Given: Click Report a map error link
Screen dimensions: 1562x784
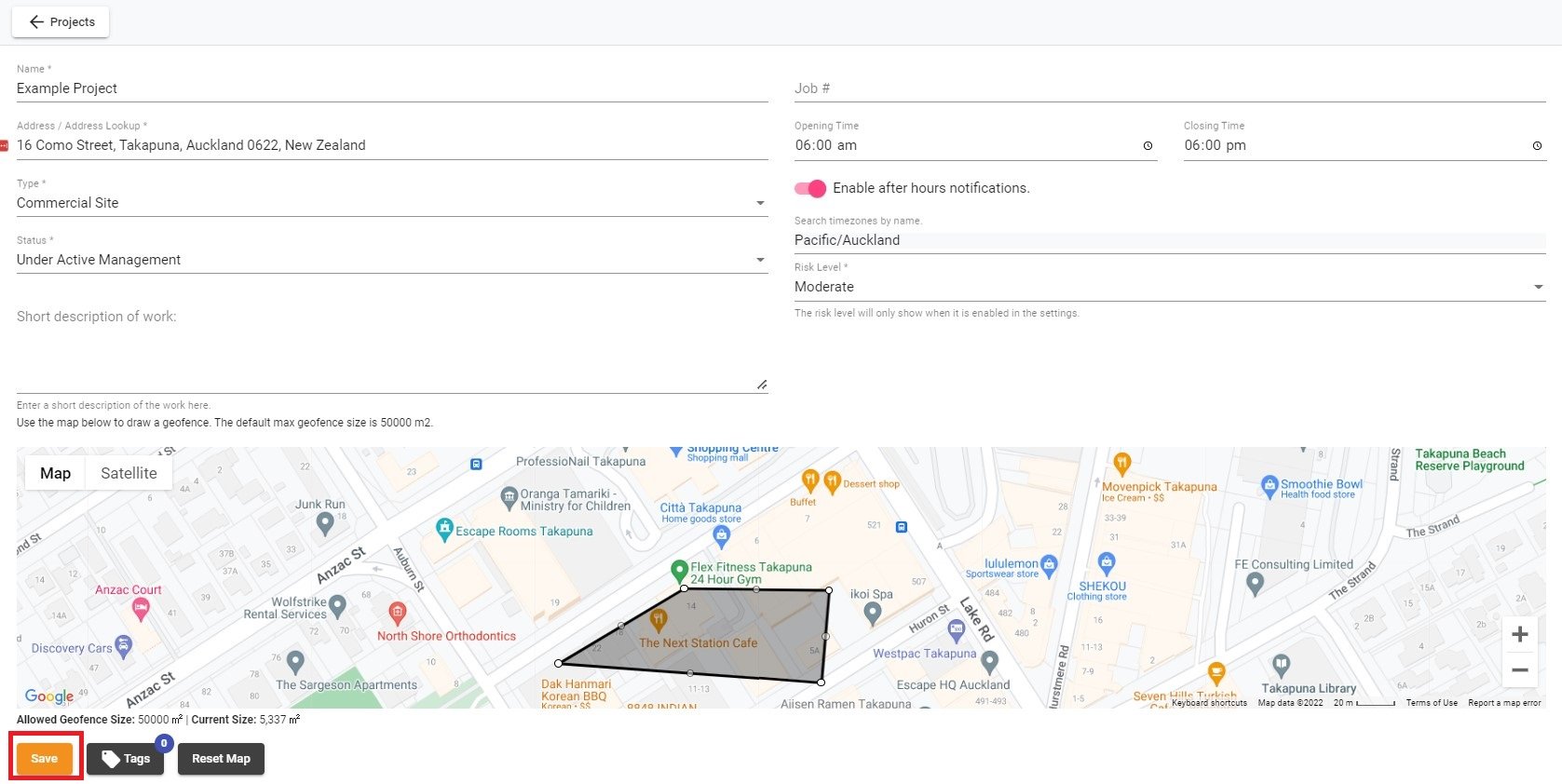Looking at the screenshot, I should pos(1504,703).
